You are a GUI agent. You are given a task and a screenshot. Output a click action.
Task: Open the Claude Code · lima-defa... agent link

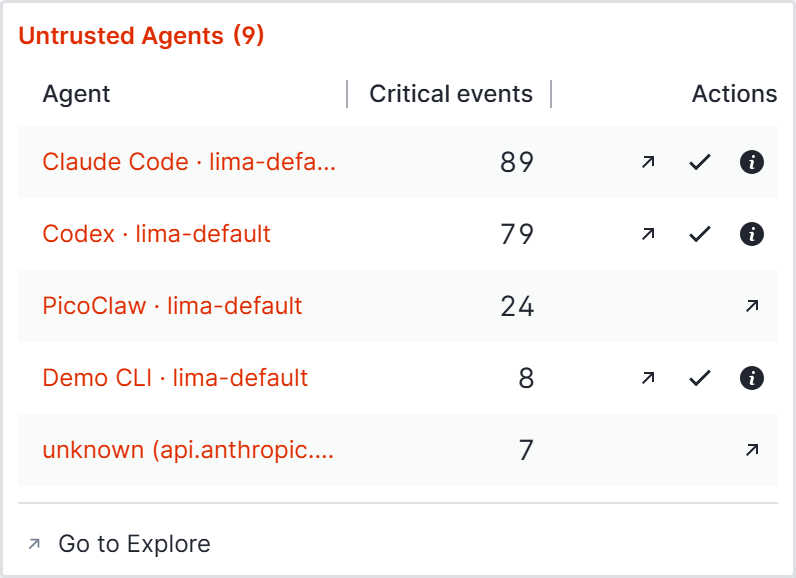(x=189, y=162)
